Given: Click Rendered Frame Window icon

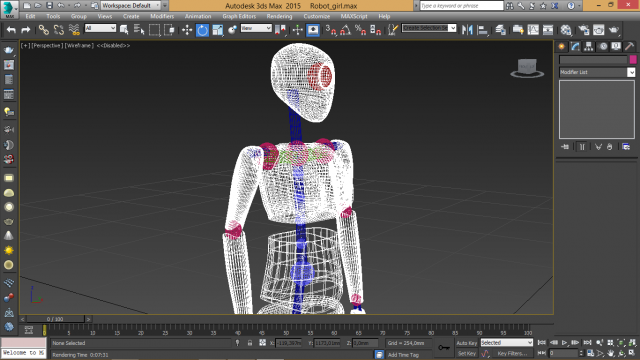Looking at the screenshot, I should [x=598, y=30].
